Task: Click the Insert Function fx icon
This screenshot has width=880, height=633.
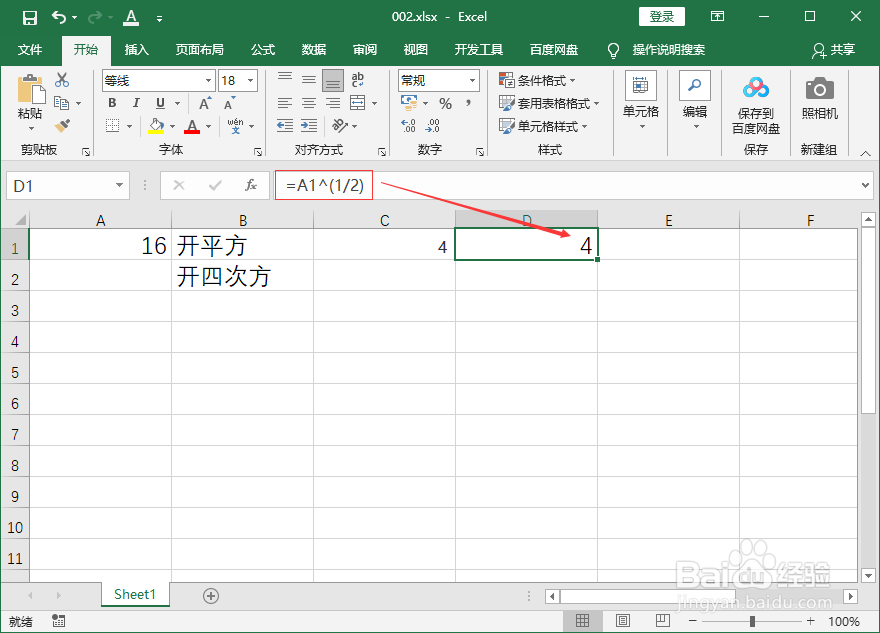Action: (251, 185)
